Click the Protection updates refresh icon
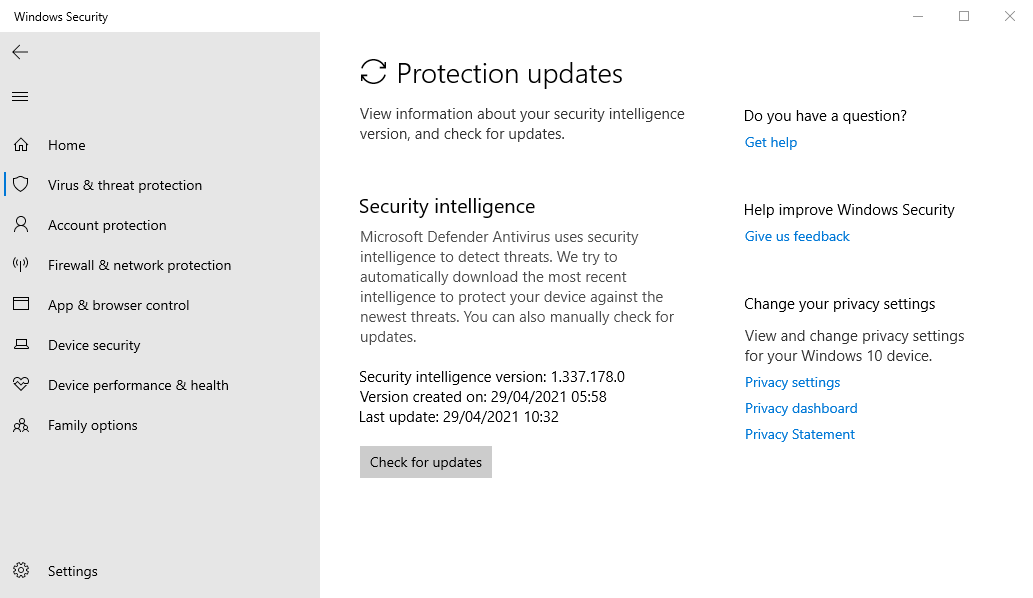The width and height of the screenshot is (1033, 598). 372,73
